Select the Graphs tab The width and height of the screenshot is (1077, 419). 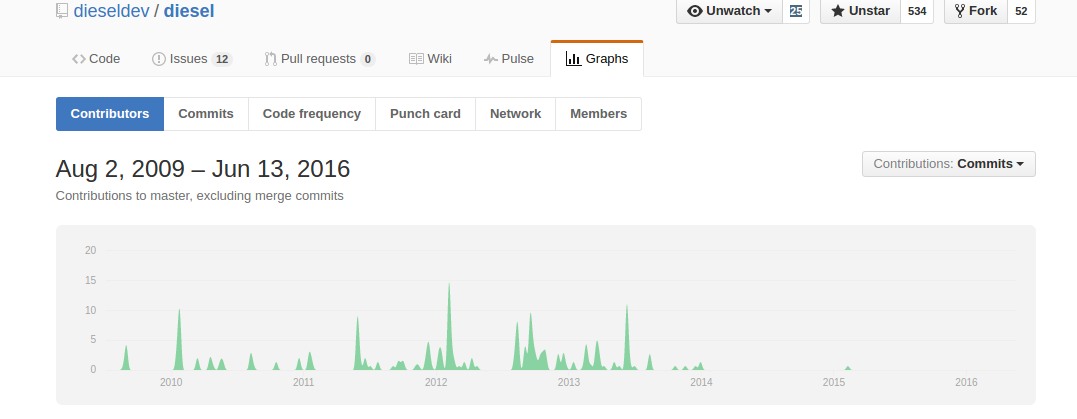coord(597,59)
